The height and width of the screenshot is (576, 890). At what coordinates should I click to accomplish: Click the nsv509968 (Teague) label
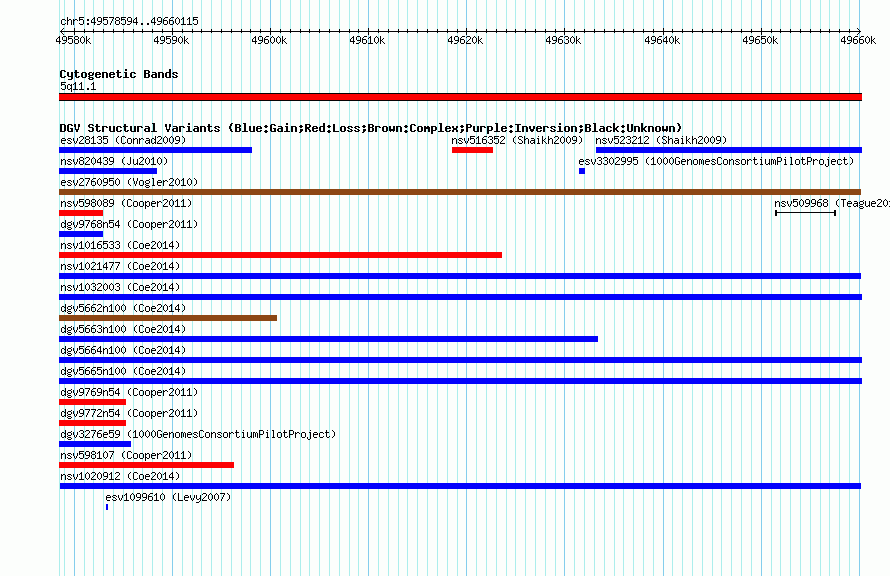click(x=832, y=203)
